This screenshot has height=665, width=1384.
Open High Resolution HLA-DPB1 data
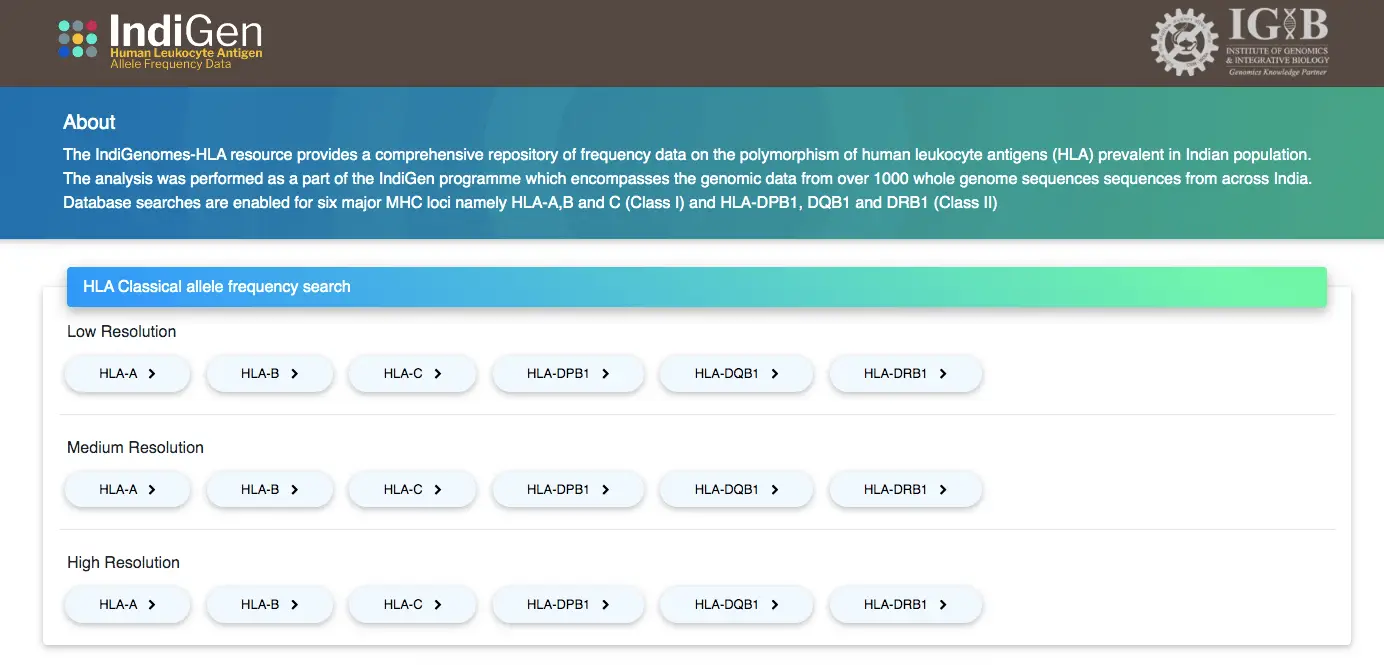[568, 605]
